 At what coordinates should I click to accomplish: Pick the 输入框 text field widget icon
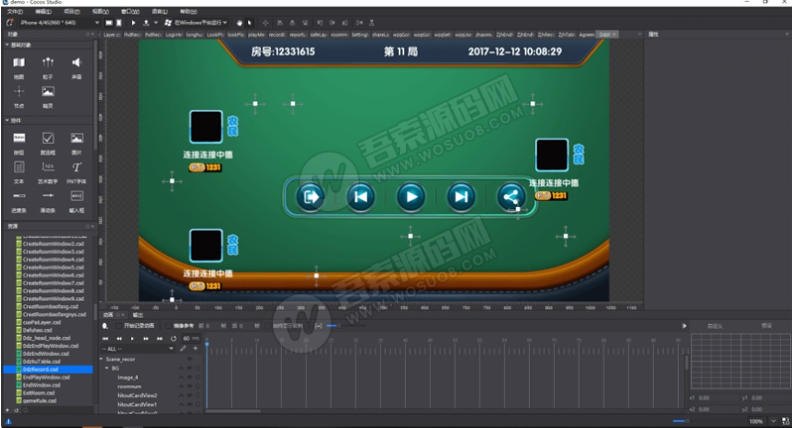coord(76,196)
